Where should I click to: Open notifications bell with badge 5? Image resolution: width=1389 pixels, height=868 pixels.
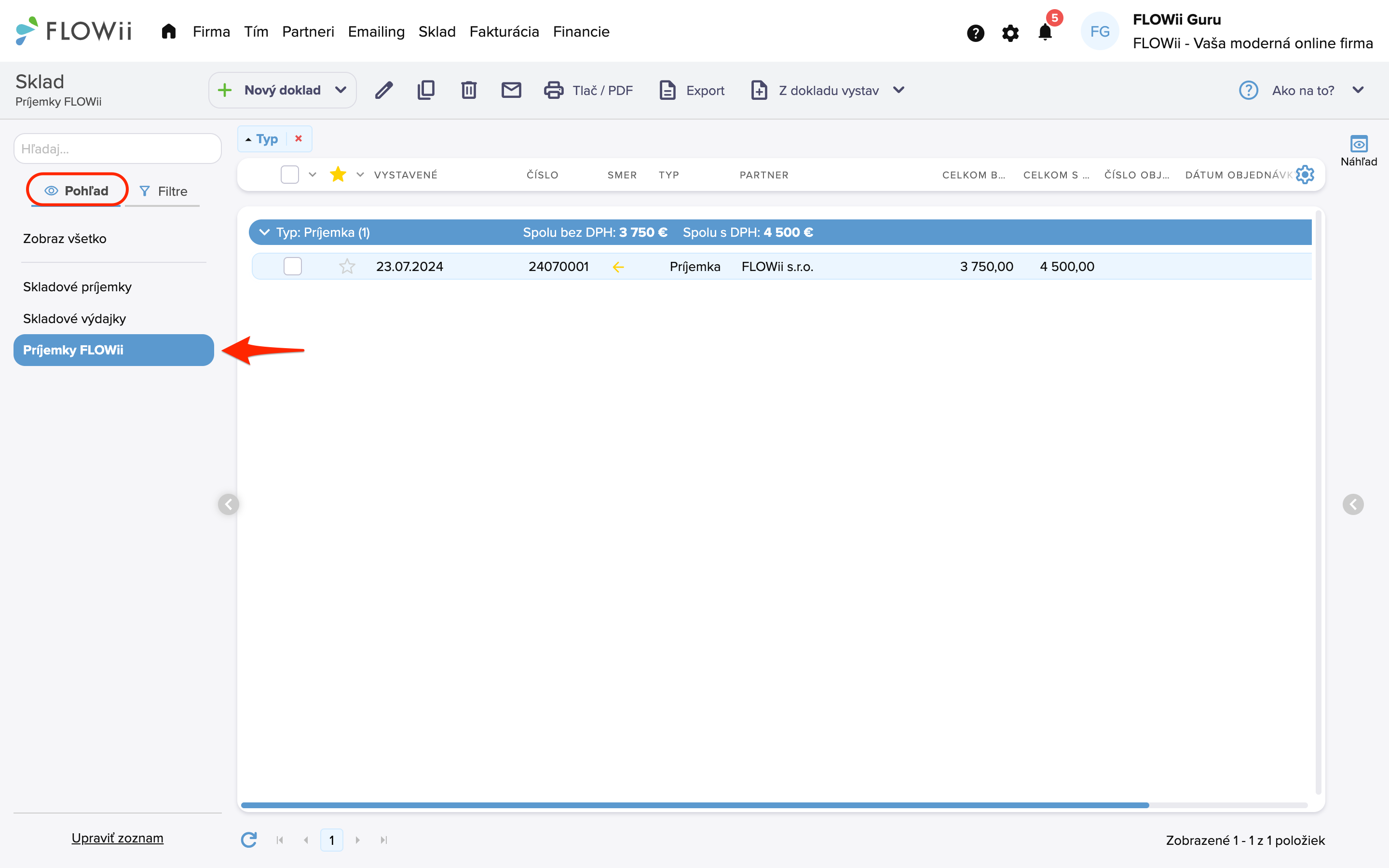tap(1046, 31)
